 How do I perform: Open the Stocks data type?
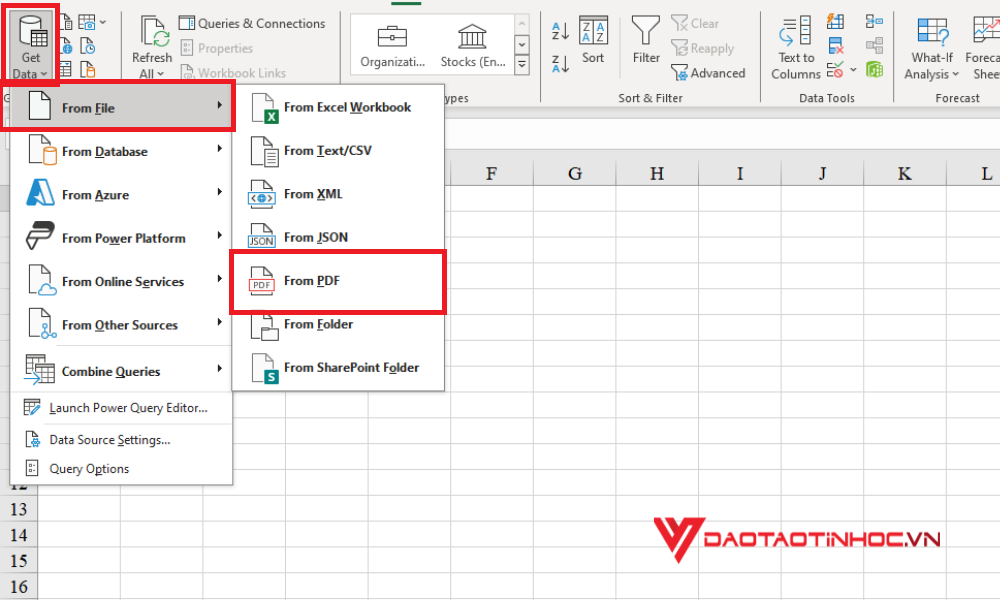point(471,40)
